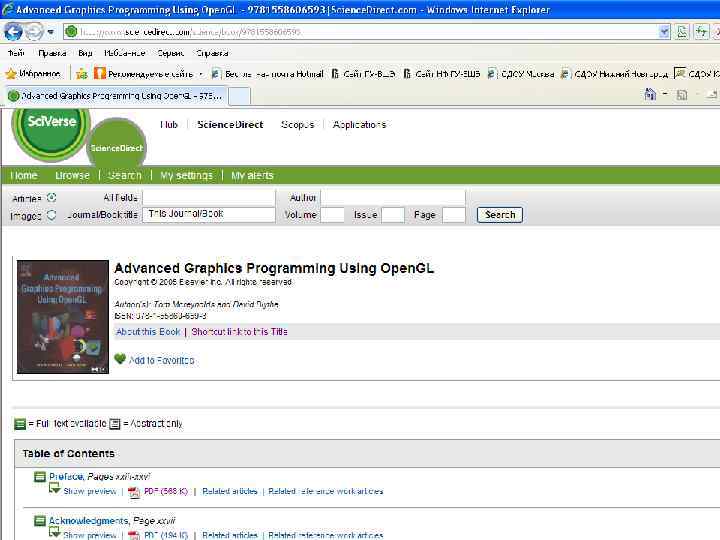Open the Preface chapter link

[x=66, y=477]
